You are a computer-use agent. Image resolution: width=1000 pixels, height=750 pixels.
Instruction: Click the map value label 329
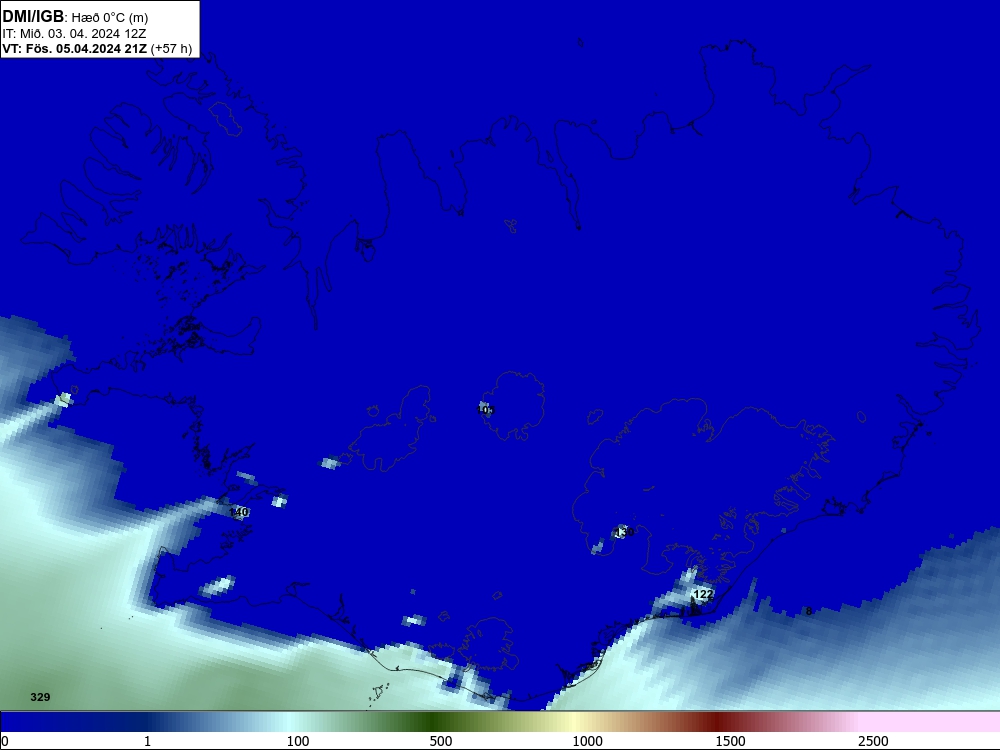[40, 697]
